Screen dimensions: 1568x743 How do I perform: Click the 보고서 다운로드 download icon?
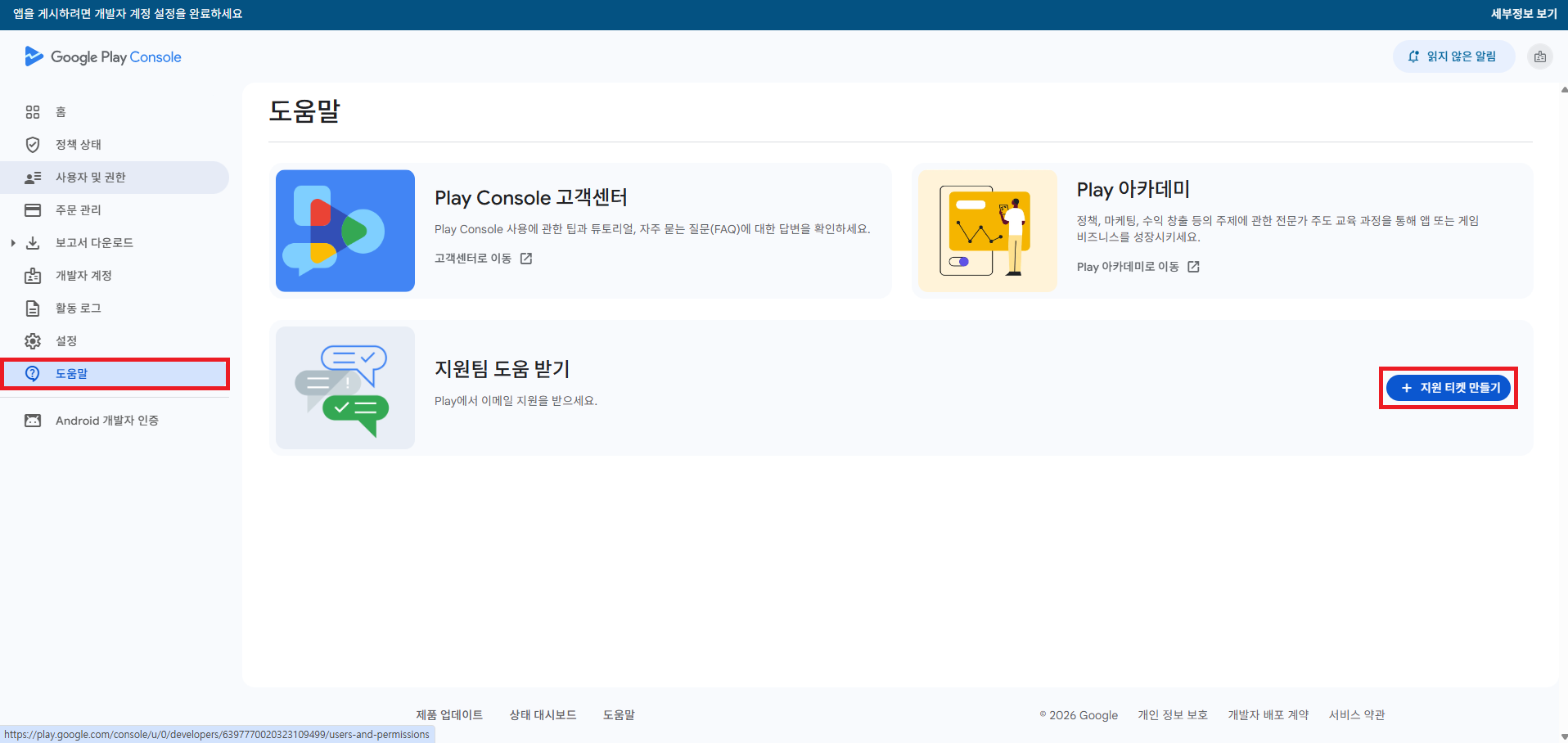[33, 243]
